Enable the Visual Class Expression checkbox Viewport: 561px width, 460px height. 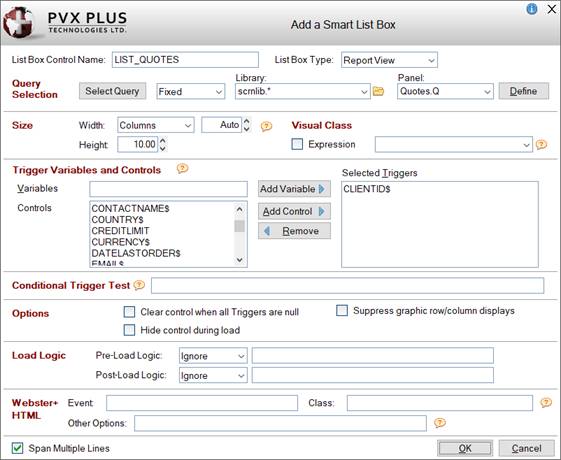coord(297,144)
